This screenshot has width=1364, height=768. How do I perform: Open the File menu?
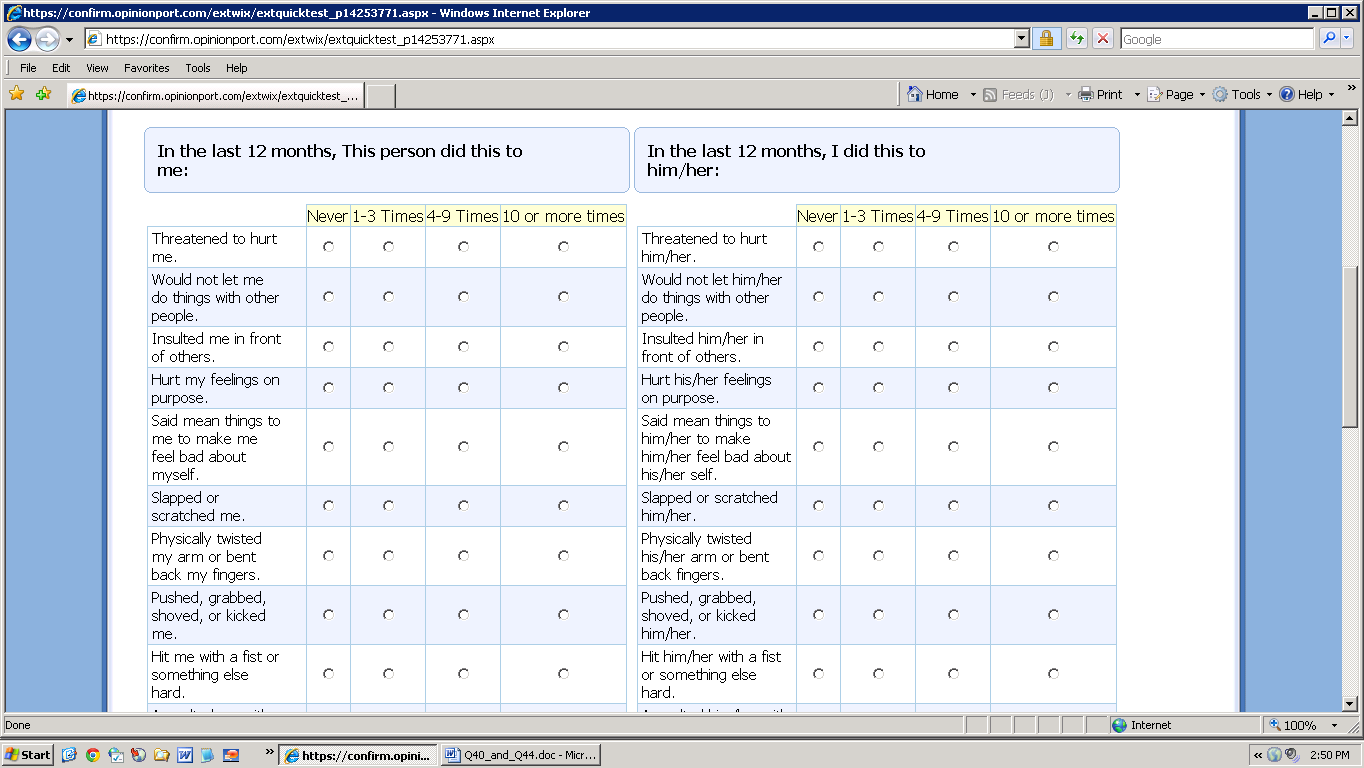[28, 68]
